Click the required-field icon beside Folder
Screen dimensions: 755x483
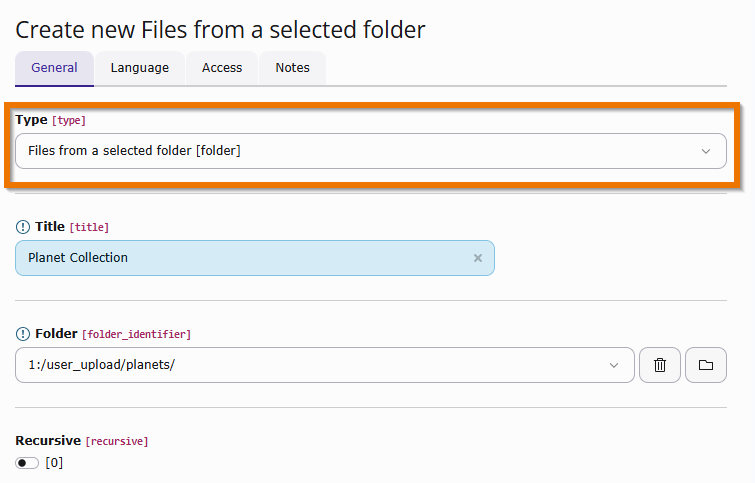click(x=23, y=334)
